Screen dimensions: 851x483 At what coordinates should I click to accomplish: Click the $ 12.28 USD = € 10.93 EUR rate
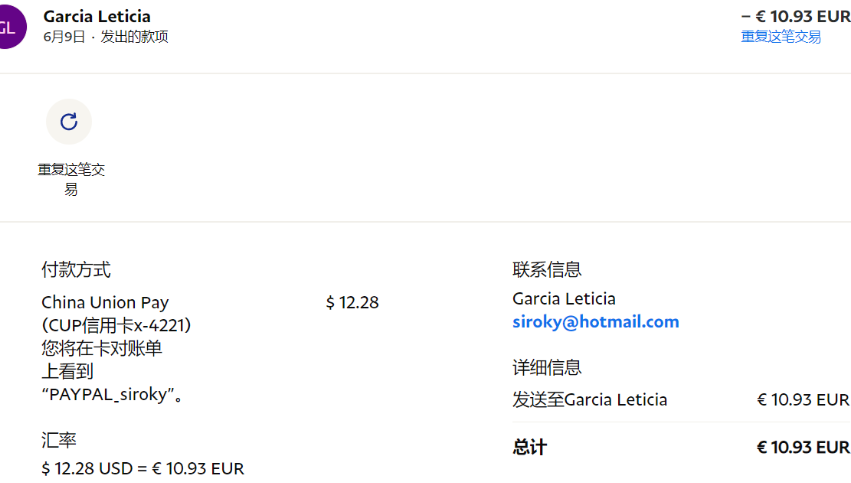pyautogui.click(x=143, y=468)
